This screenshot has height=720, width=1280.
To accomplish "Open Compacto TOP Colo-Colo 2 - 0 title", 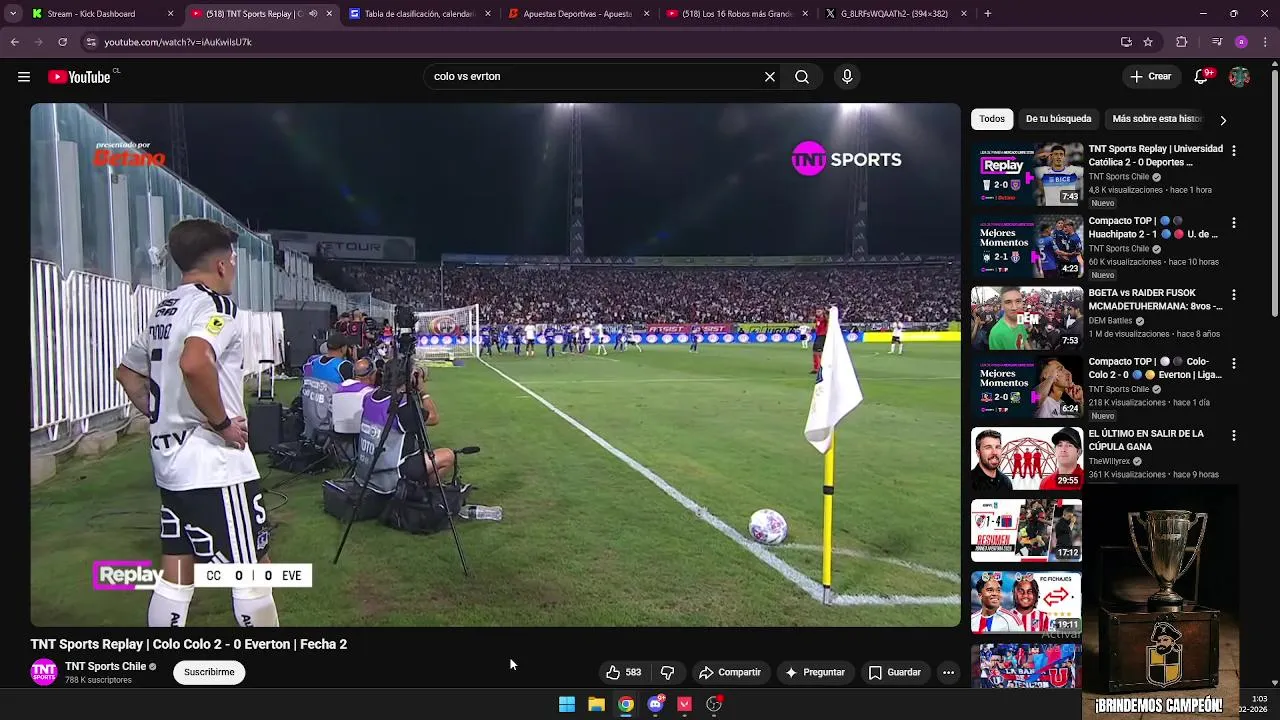I will pyautogui.click(x=1155, y=368).
